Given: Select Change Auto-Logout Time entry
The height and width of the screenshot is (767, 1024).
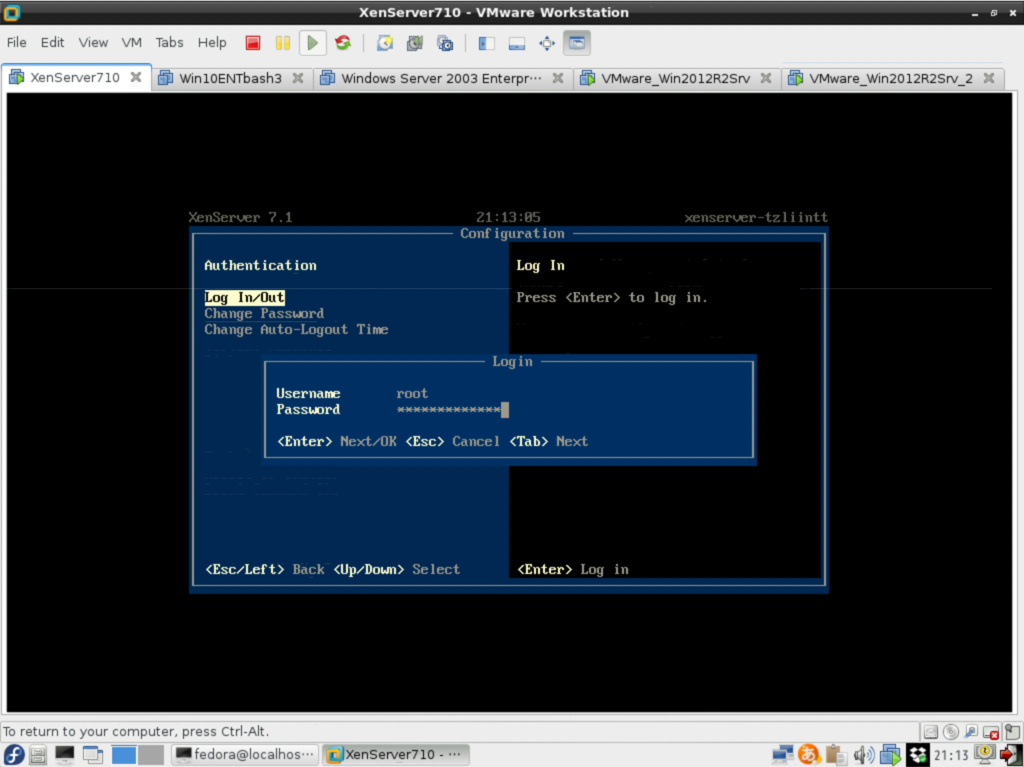Looking at the screenshot, I should 296,329.
